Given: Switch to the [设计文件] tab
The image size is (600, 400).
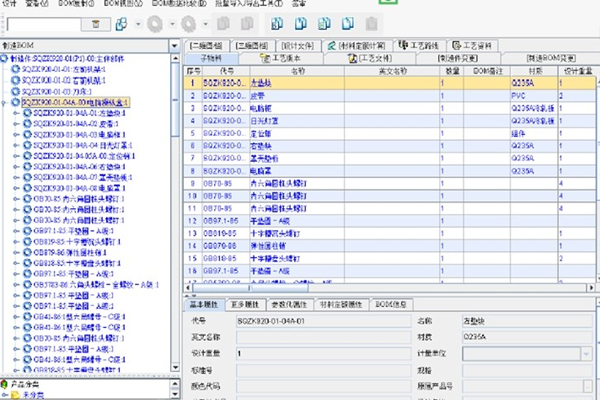Looking at the screenshot, I should pyautogui.click(x=297, y=46).
